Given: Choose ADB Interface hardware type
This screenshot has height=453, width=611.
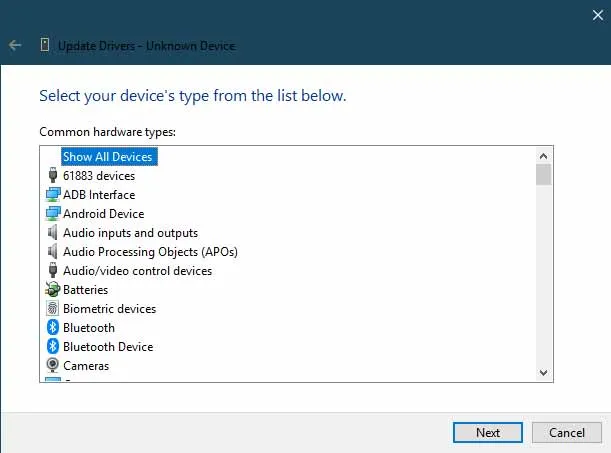Looking at the screenshot, I should click(99, 195).
